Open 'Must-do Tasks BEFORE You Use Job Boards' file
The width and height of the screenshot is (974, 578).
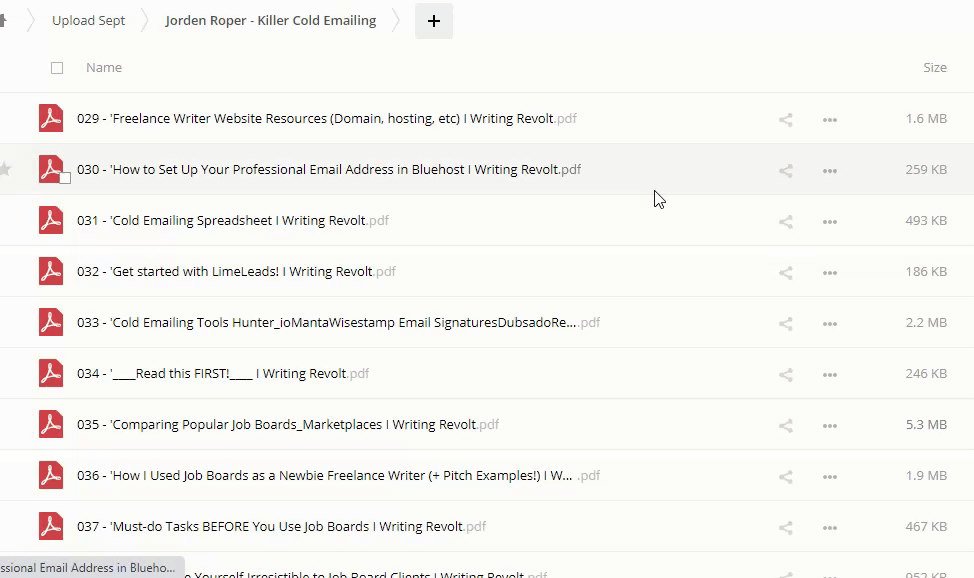pos(270,527)
